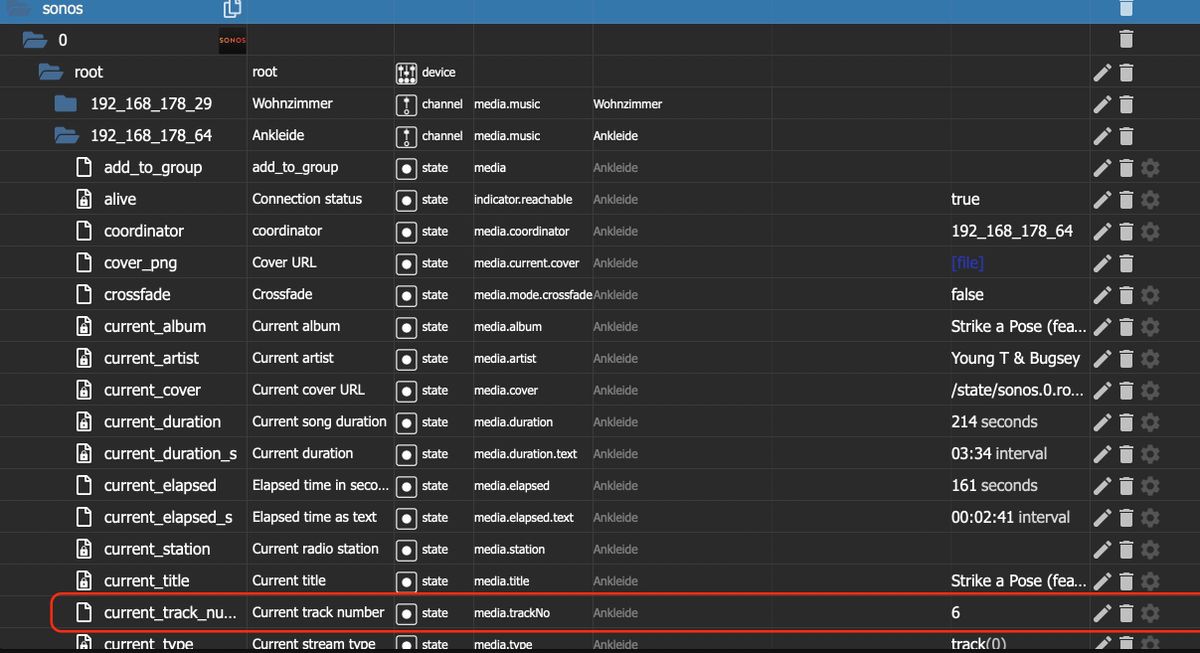Image resolution: width=1200 pixels, height=653 pixels.
Task: Click the 'media.trackNo' role text
Action: [512, 613]
